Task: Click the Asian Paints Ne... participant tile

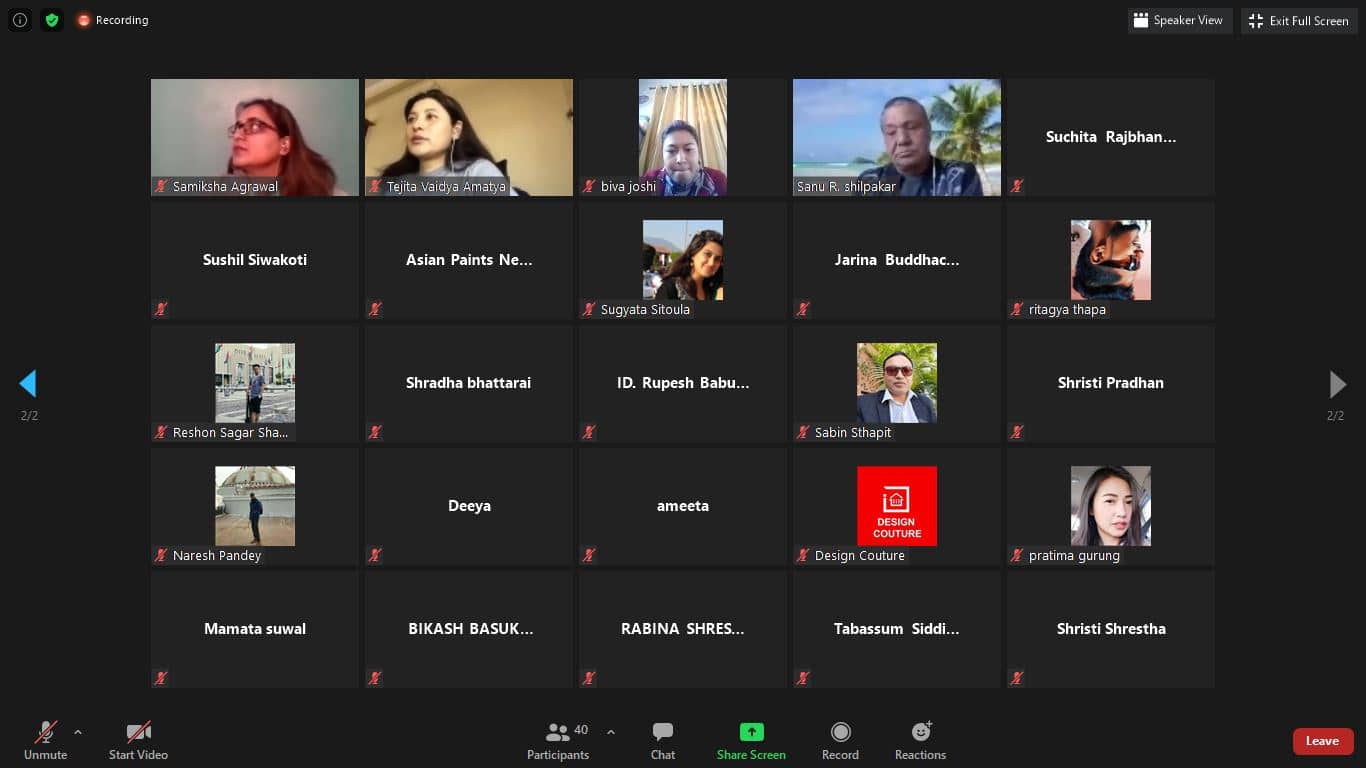Action: (x=469, y=260)
